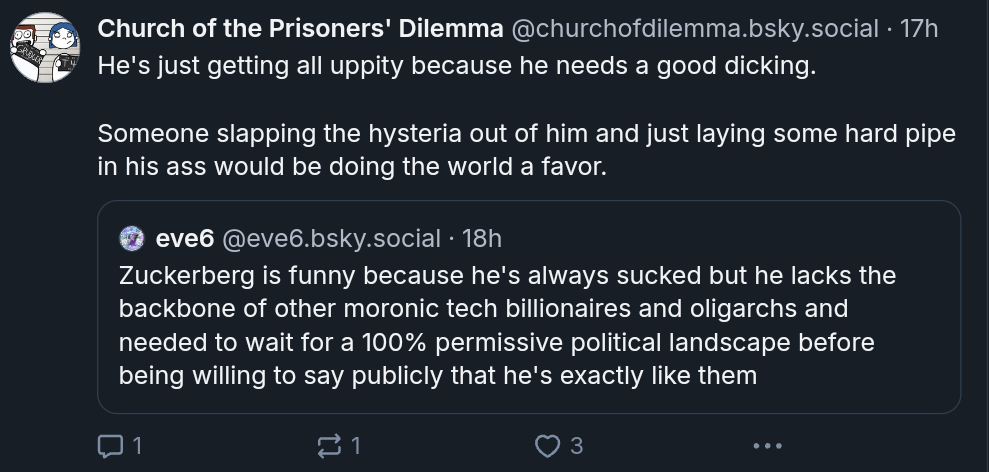This screenshot has width=989, height=472.
Task: Click quoted text line "backbone of other moronic"
Action: click(483, 309)
